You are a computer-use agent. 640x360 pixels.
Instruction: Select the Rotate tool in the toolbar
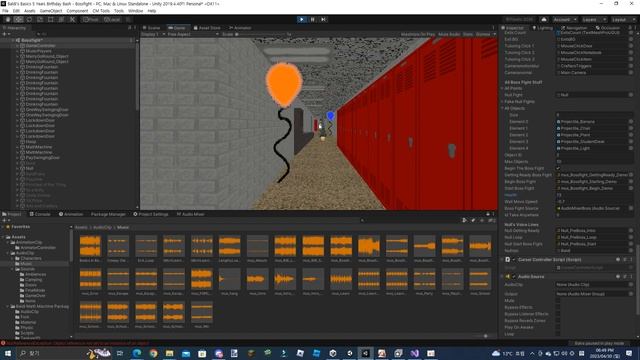point(29,19)
